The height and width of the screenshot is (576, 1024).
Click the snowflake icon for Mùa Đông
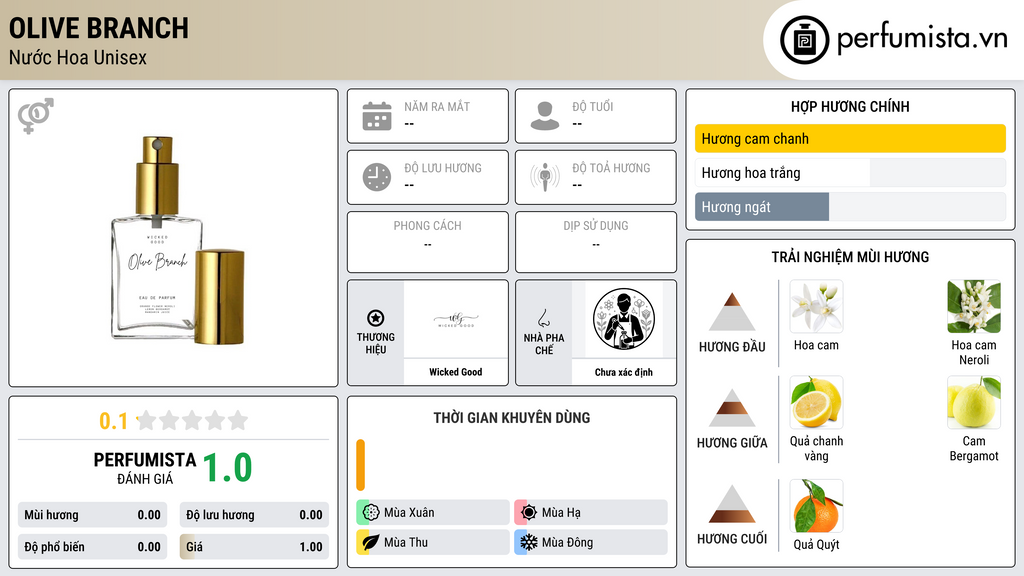point(528,542)
